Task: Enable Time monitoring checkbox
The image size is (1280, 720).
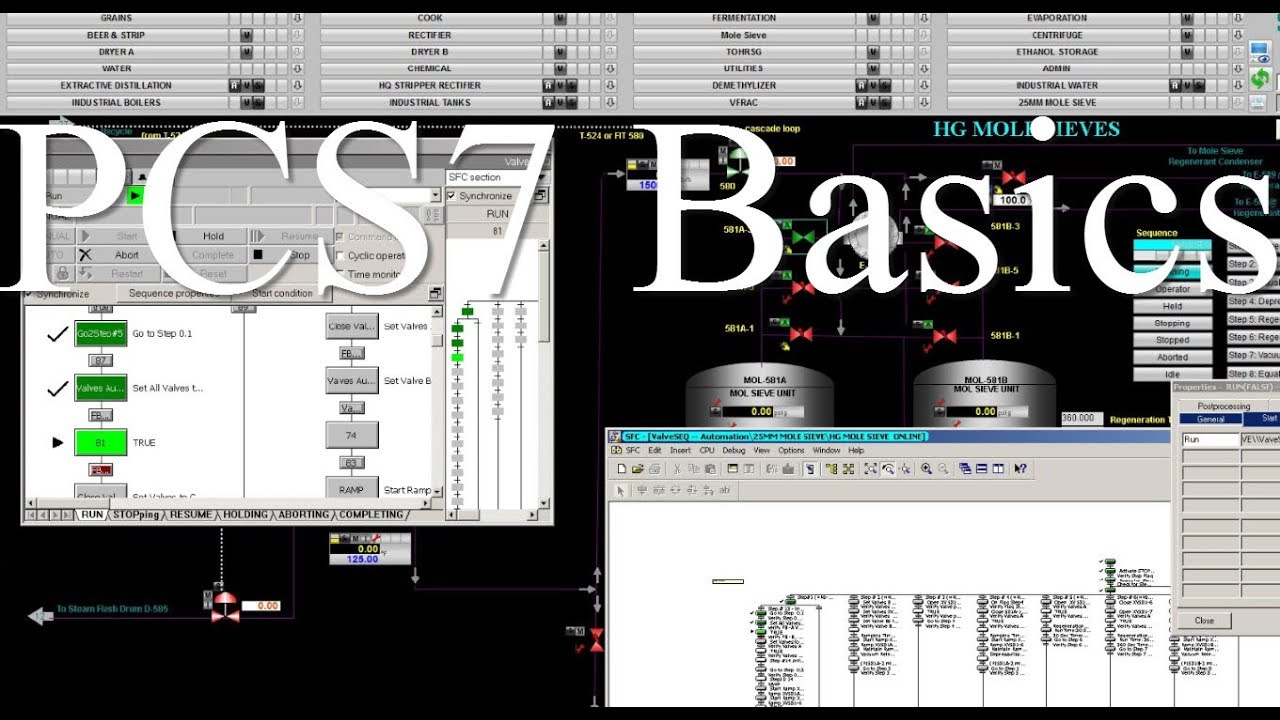Action: tap(340, 274)
